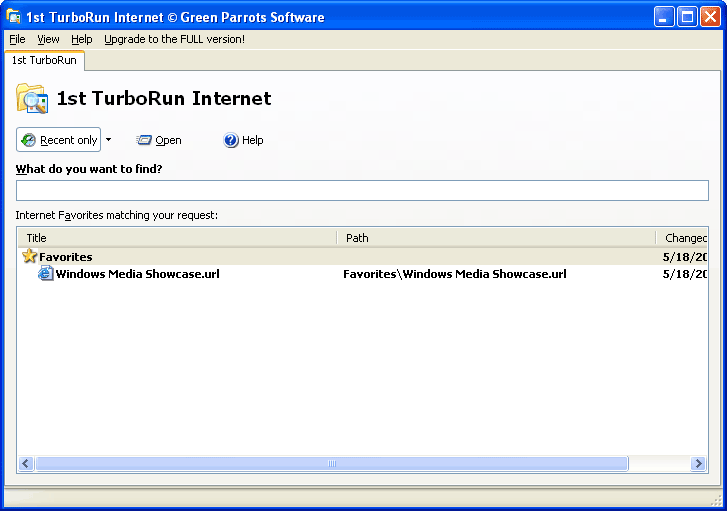Open the Help menu

[x=82, y=39]
